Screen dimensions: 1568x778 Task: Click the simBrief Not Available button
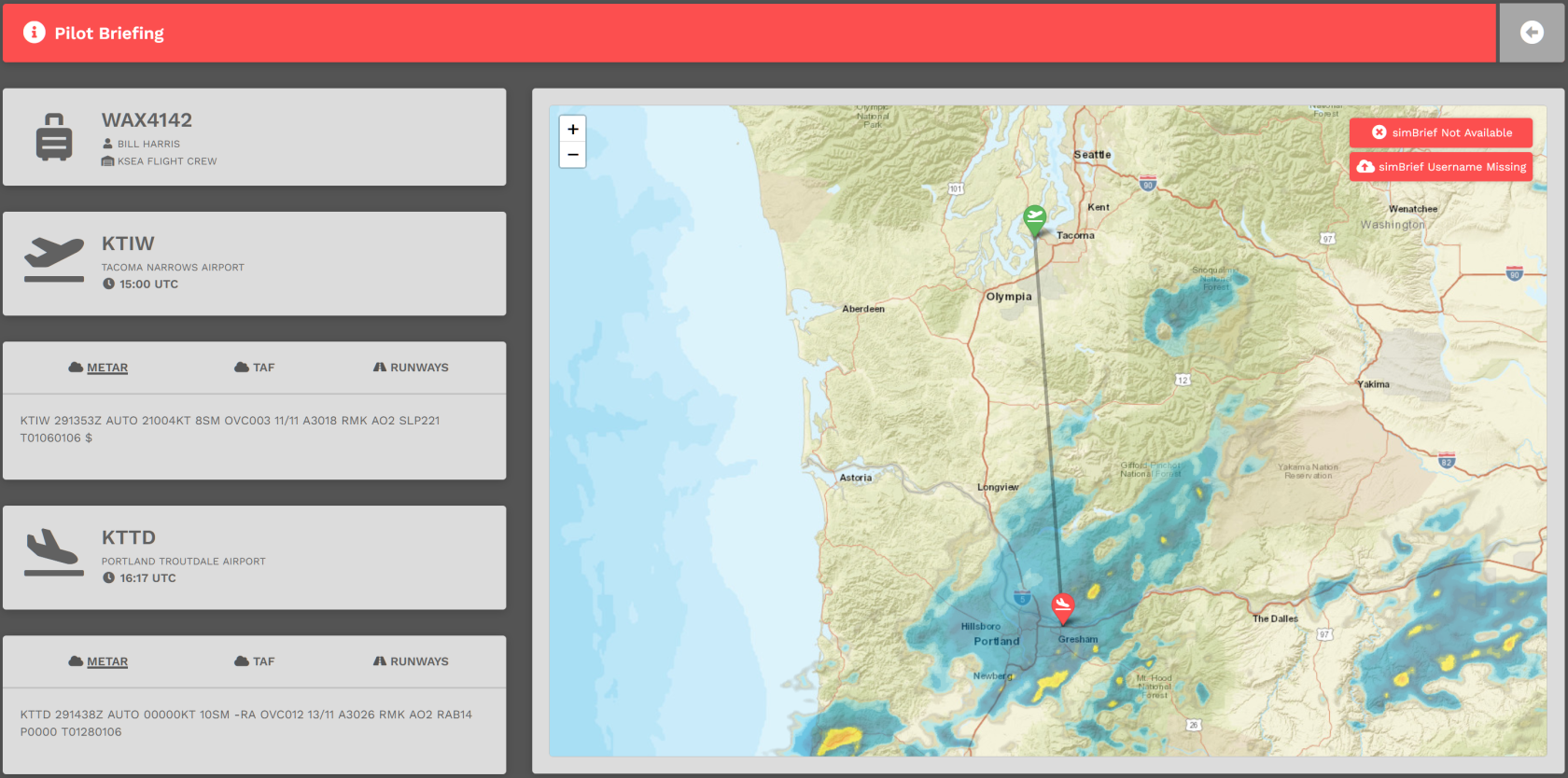(x=1441, y=132)
